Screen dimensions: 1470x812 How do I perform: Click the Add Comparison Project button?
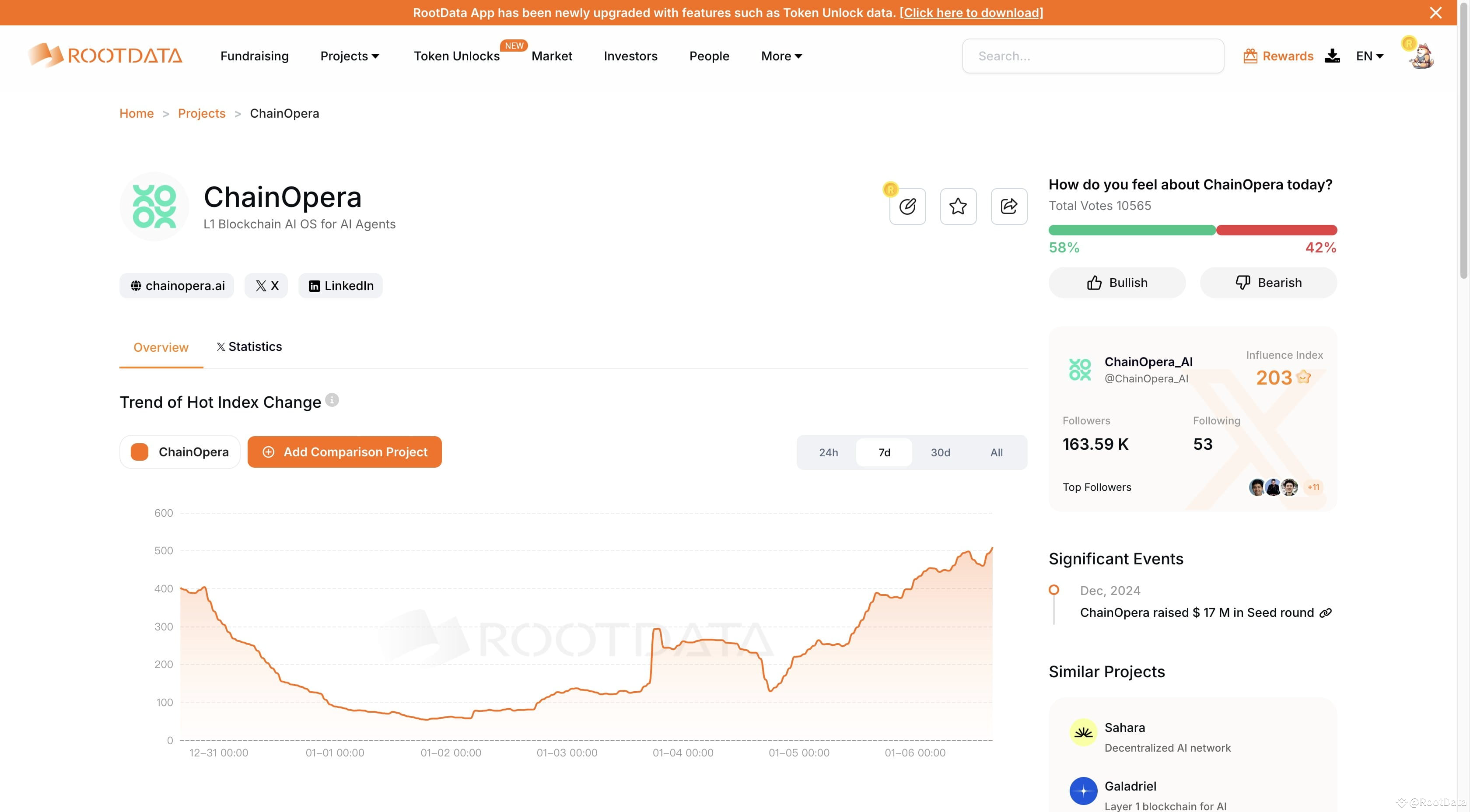[x=345, y=451]
